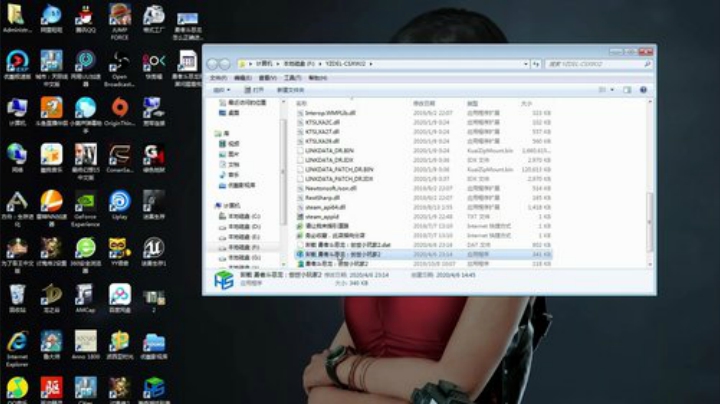The image size is (720, 404).
Task: Expand the address bar history dropdown
Action: coord(526,64)
